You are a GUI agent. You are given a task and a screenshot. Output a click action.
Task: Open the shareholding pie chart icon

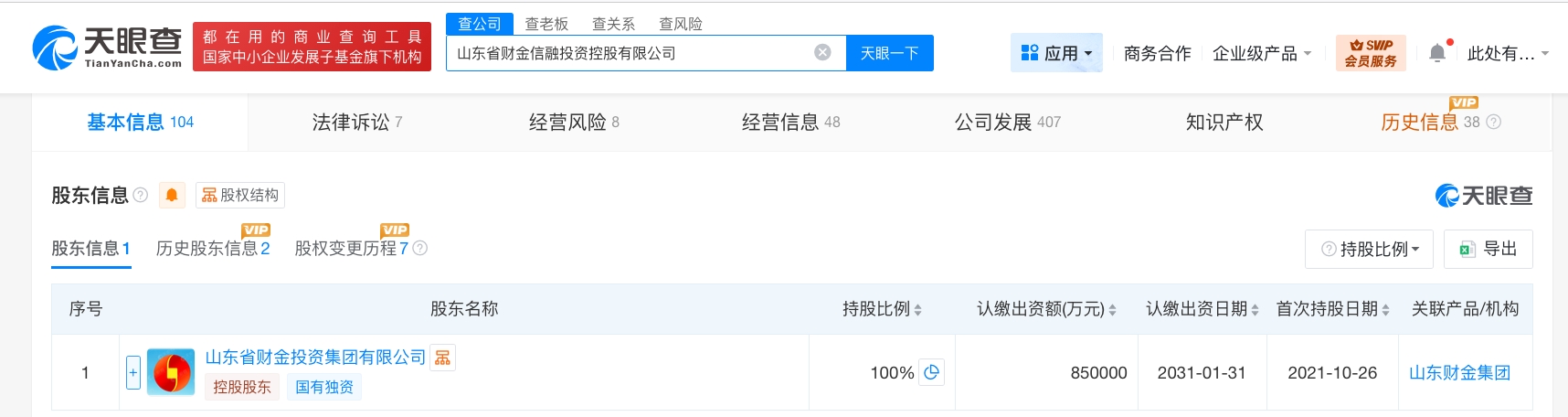(931, 372)
